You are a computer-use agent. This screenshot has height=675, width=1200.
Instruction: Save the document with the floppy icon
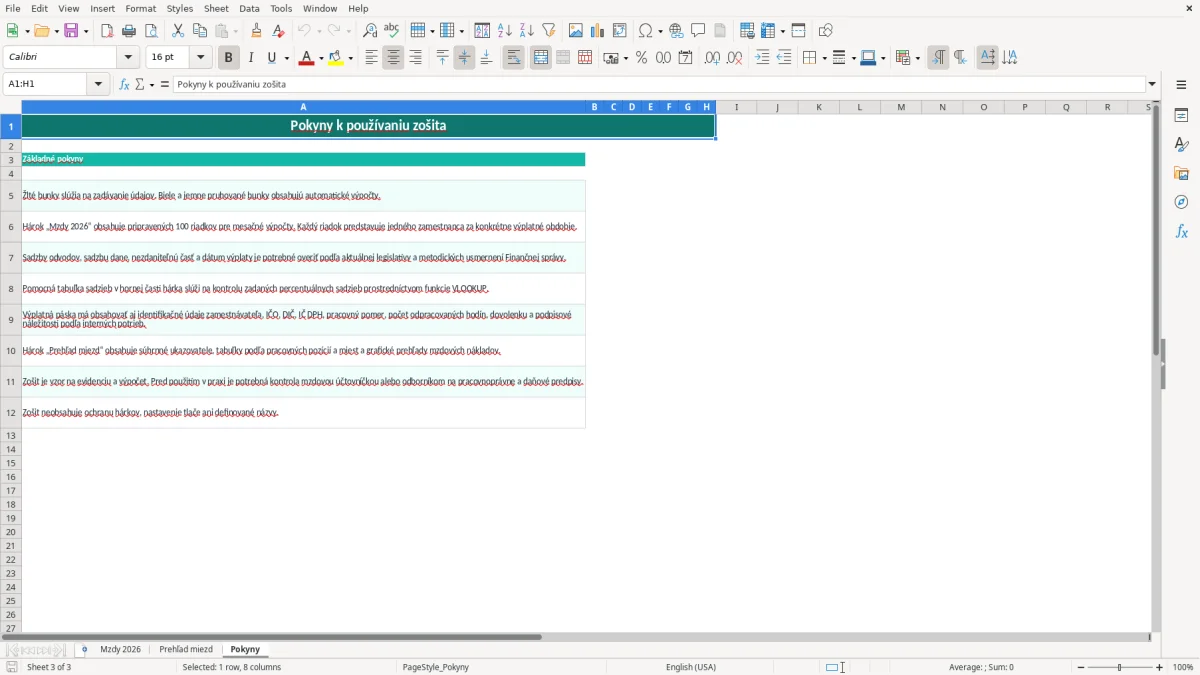(71, 31)
